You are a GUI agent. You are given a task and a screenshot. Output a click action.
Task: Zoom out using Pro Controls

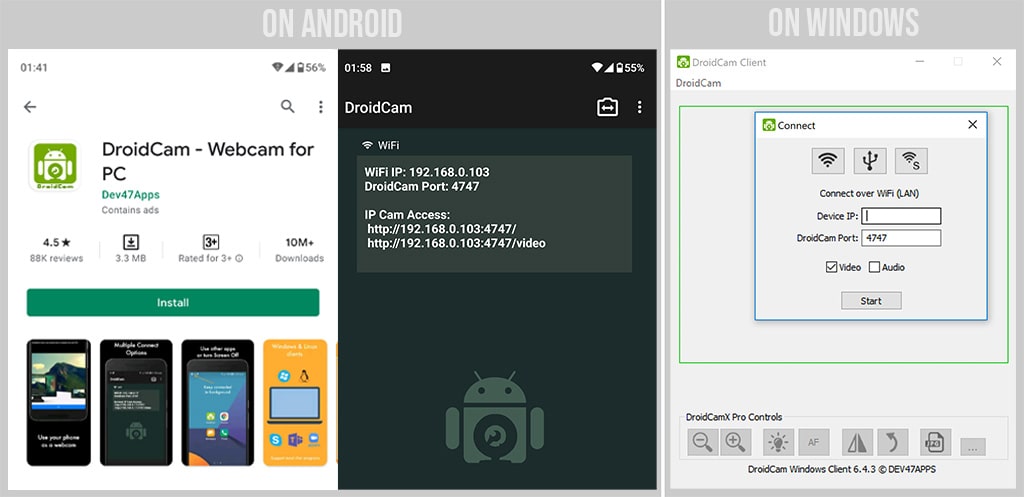[x=703, y=442]
